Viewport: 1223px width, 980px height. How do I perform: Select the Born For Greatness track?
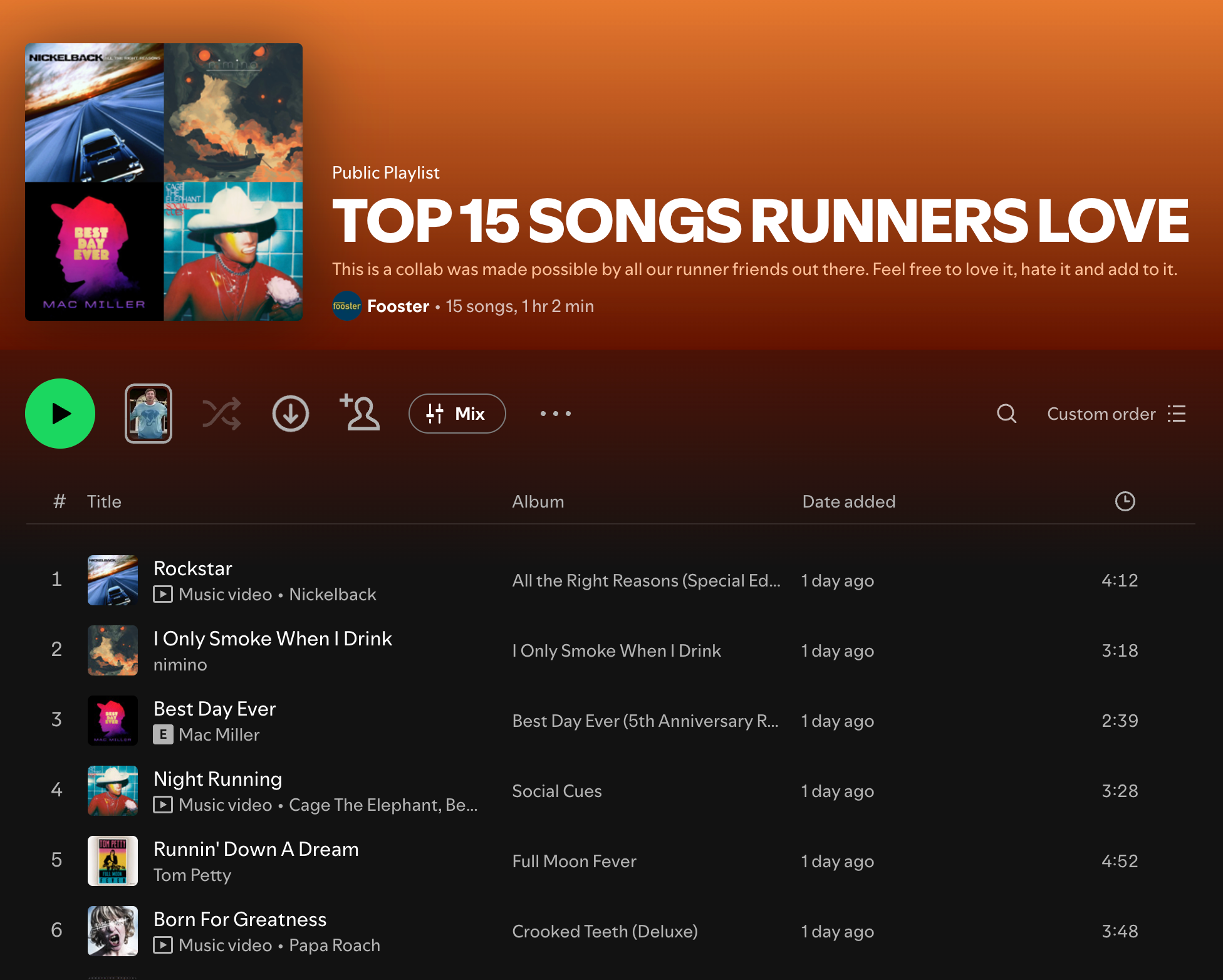(240, 919)
